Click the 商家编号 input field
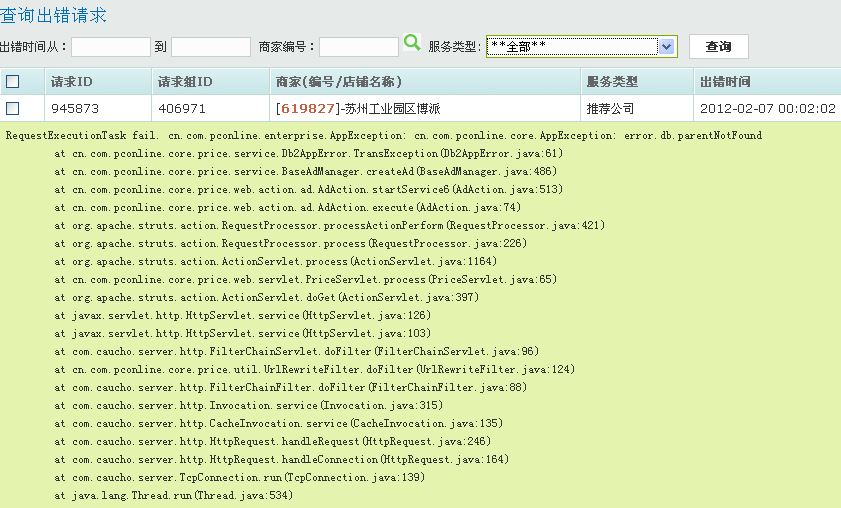 click(358, 47)
